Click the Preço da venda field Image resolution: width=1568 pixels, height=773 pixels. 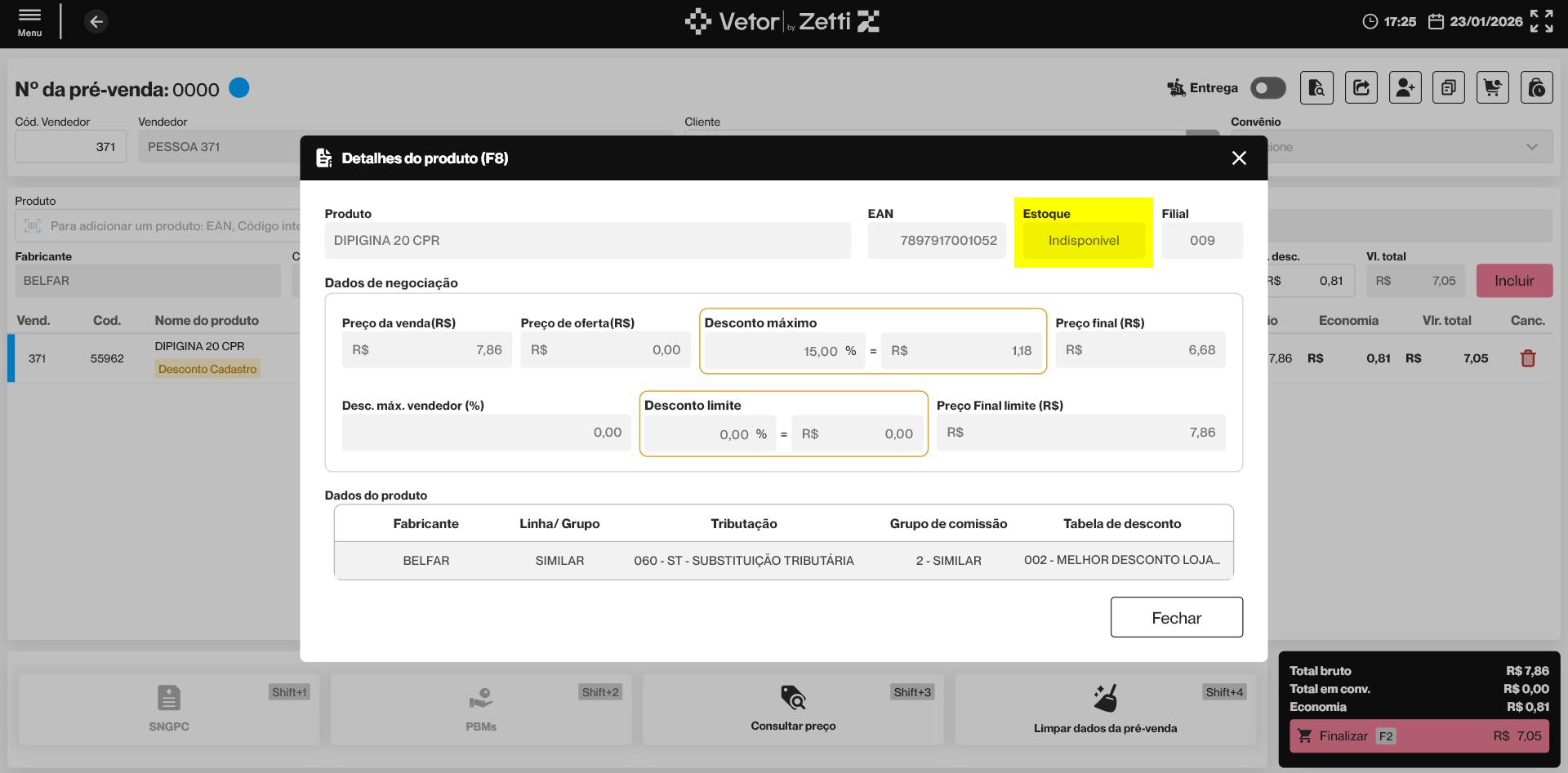pos(427,350)
